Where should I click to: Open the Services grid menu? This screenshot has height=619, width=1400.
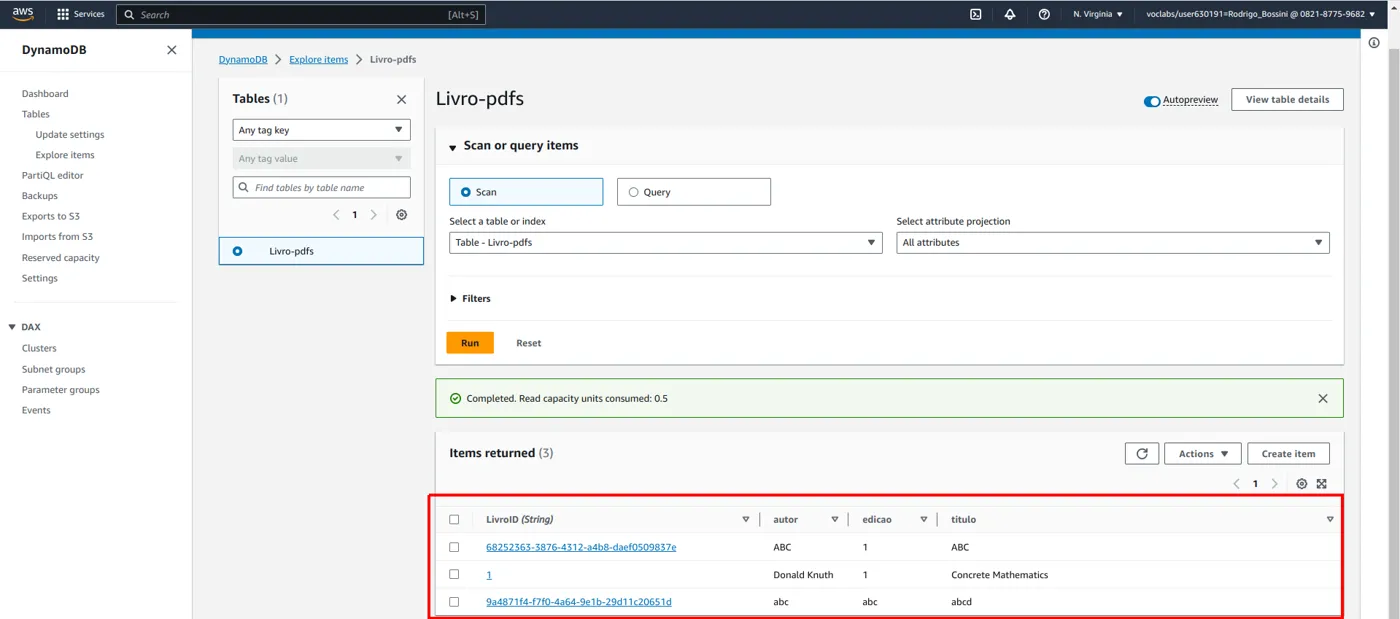(x=81, y=14)
